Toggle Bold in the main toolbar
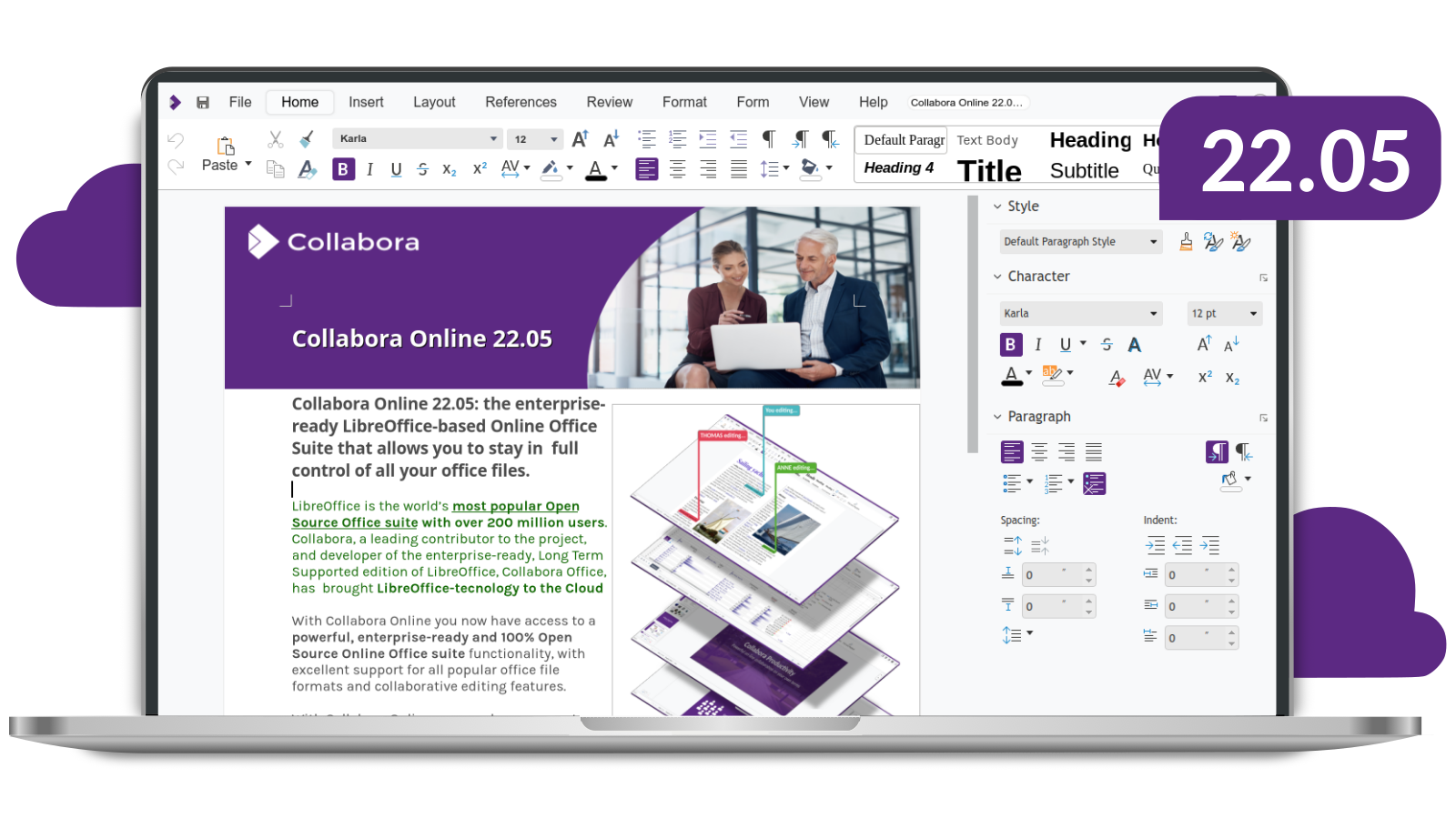The image size is (1456, 819). click(x=343, y=169)
